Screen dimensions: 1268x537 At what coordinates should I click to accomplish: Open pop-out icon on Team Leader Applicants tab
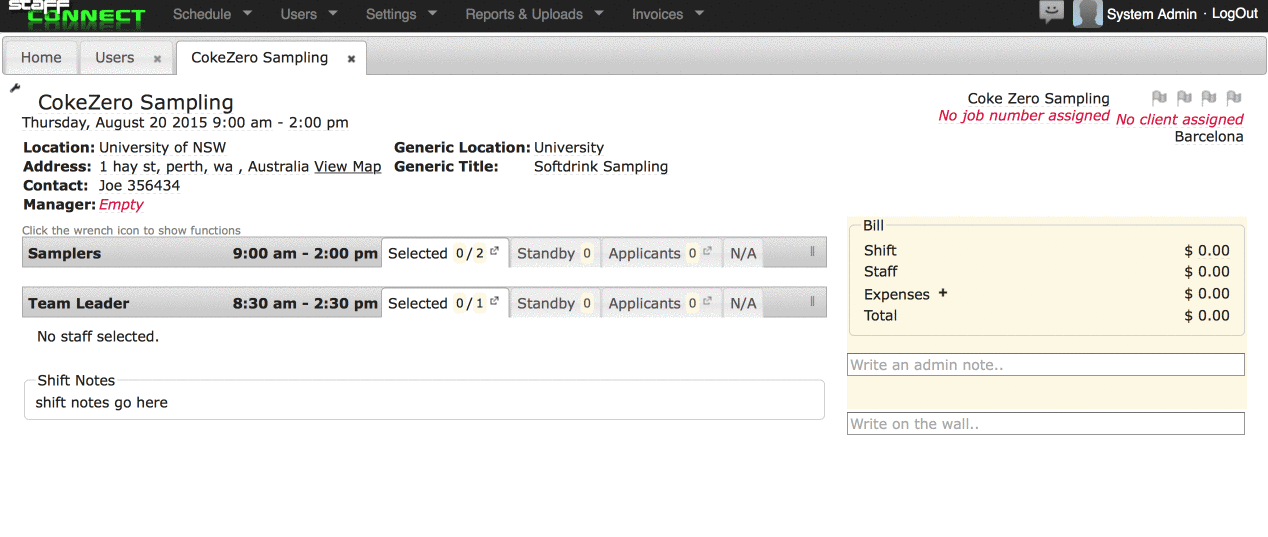click(x=707, y=302)
